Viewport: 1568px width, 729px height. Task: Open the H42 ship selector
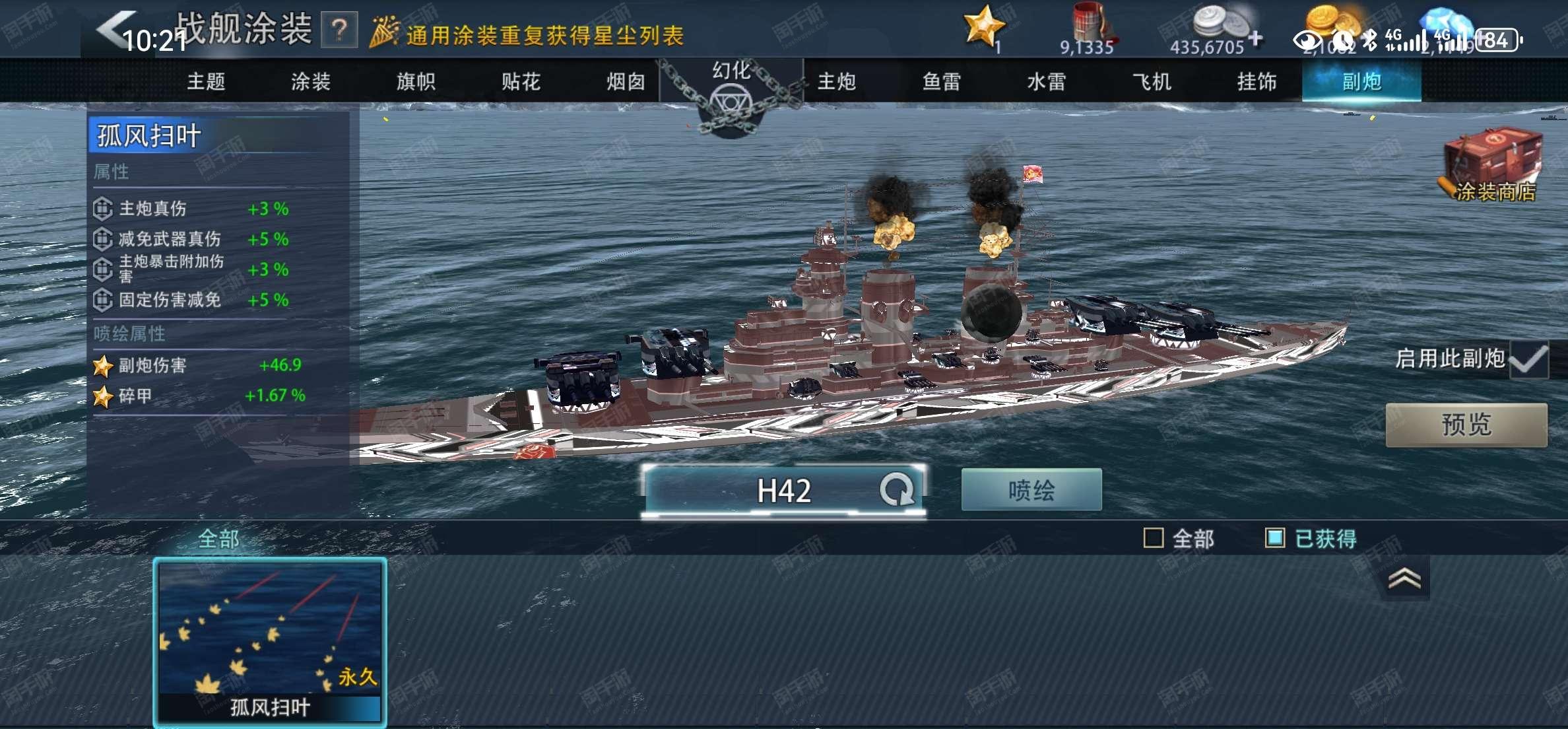coord(783,491)
